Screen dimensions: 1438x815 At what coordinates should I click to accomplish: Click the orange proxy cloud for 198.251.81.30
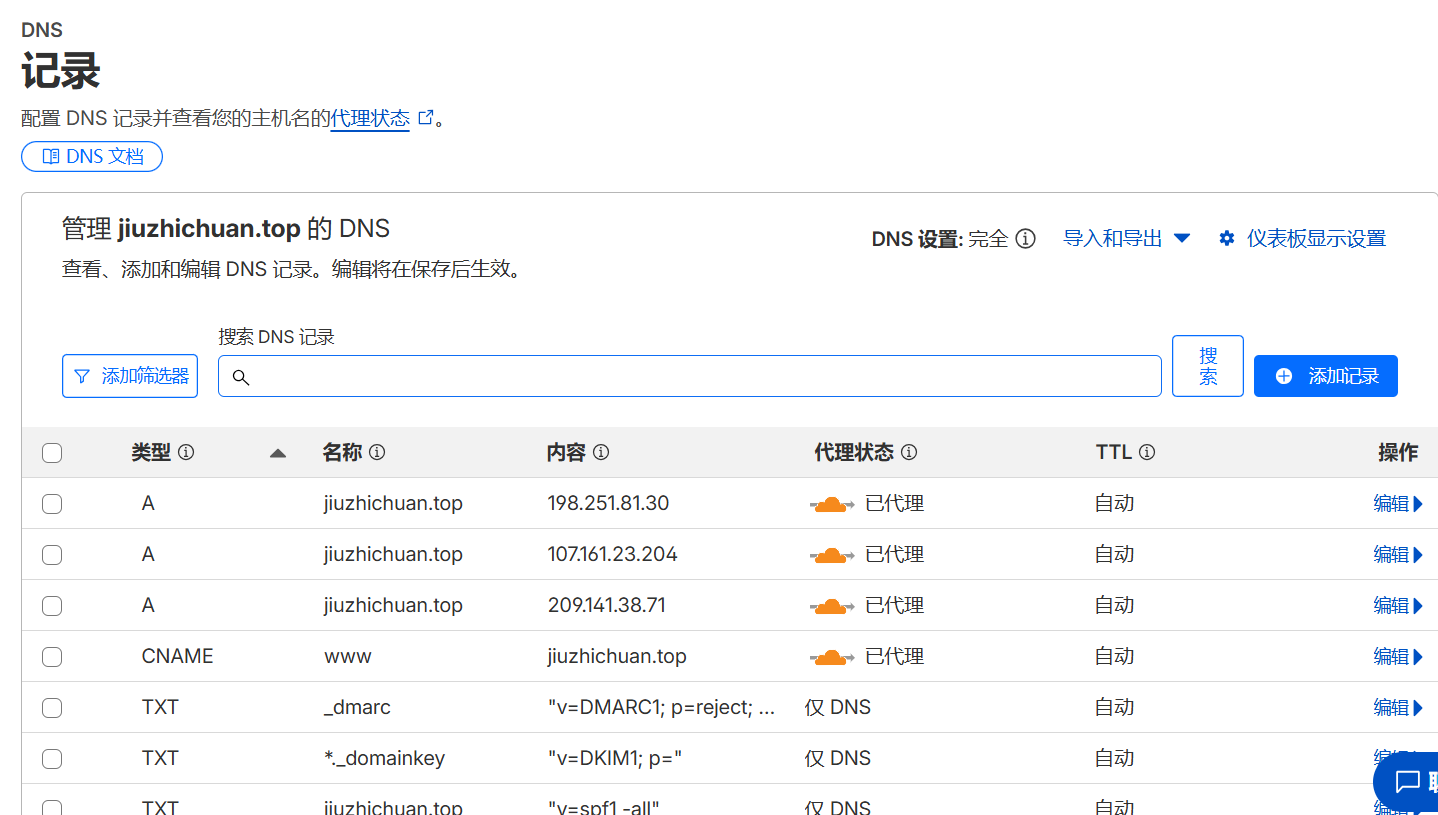pos(831,503)
